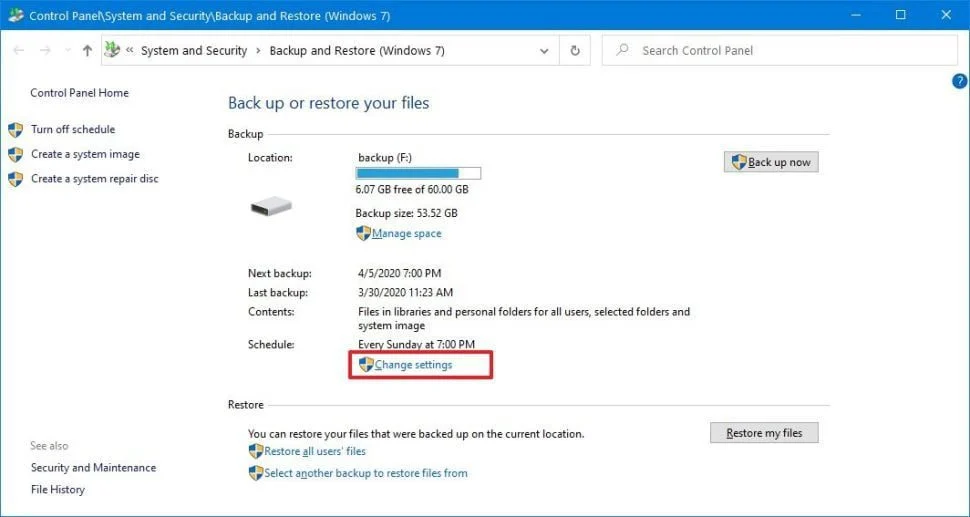
Task: Click the backup drive icon
Action: 270,206
